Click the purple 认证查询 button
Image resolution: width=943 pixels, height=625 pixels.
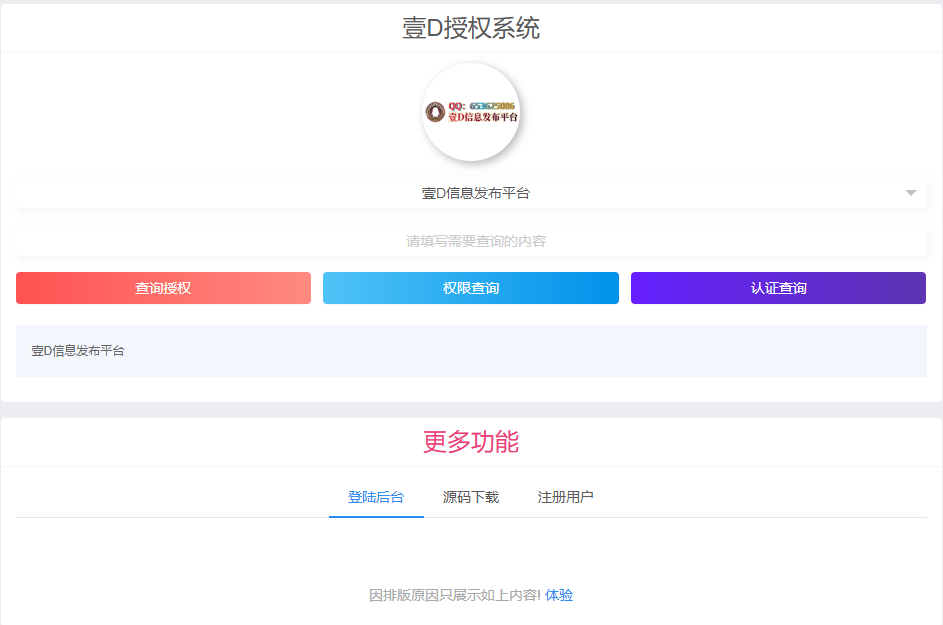coord(778,287)
